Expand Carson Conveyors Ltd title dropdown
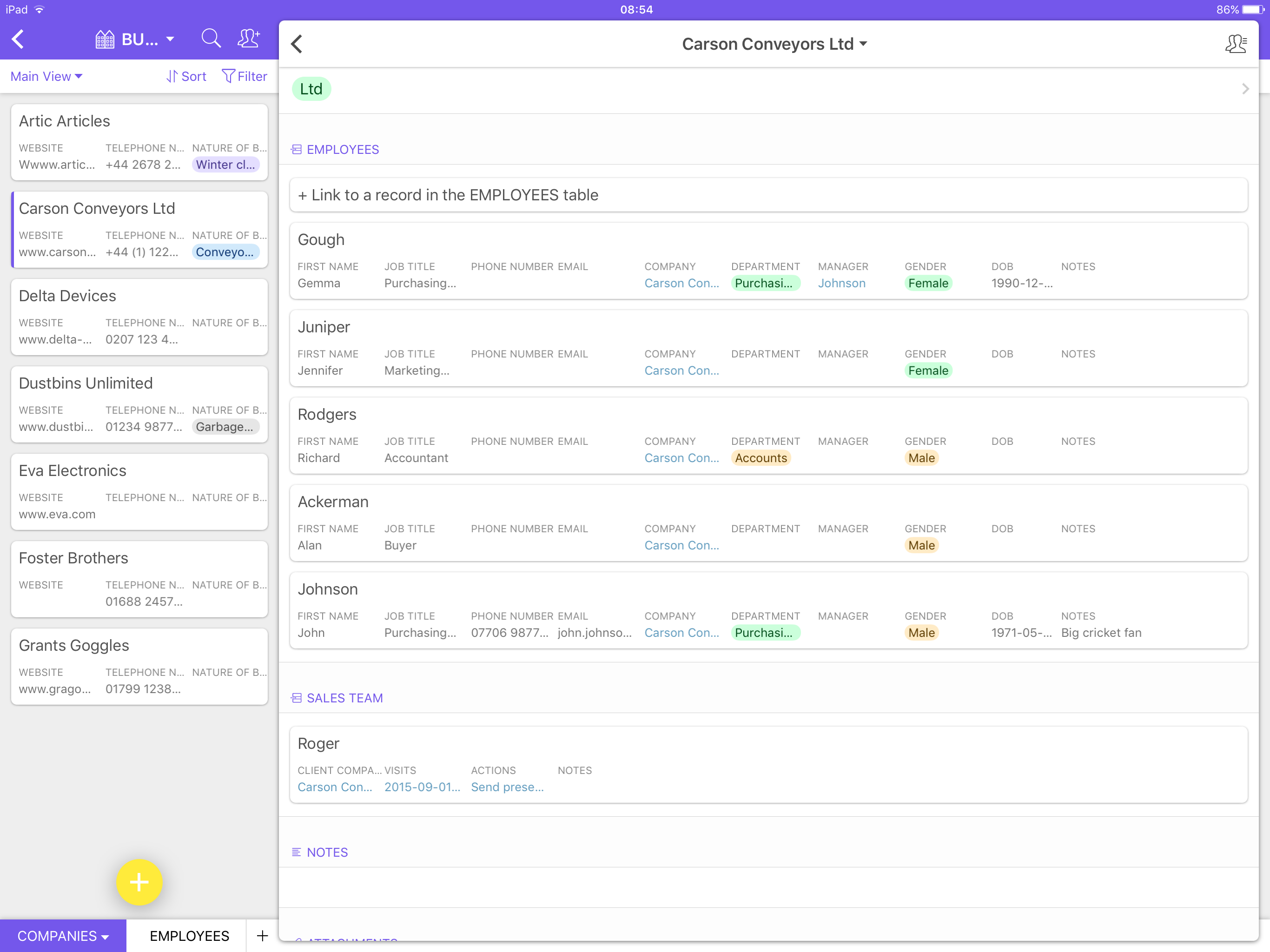Screen dimensions: 1270x952 pos(774,44)
